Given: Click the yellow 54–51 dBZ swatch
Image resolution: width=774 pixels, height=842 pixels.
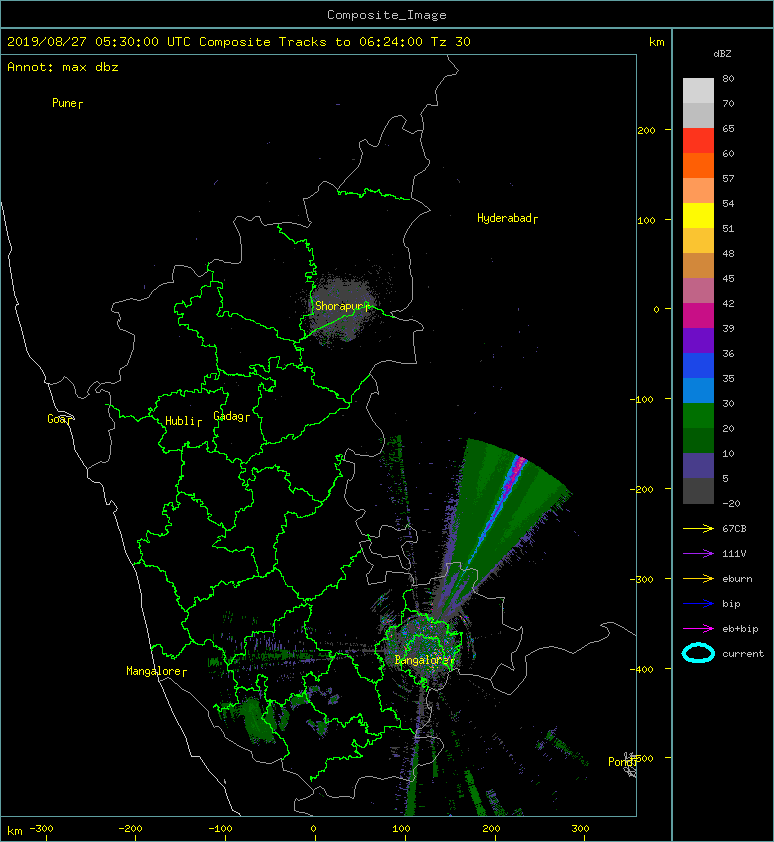Looking at the screenshot, I should click(698, 215).
